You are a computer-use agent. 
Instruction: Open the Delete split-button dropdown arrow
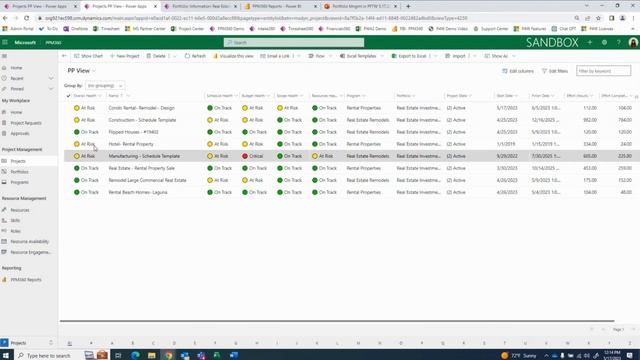pyautogui.click(x=175, y=56)
